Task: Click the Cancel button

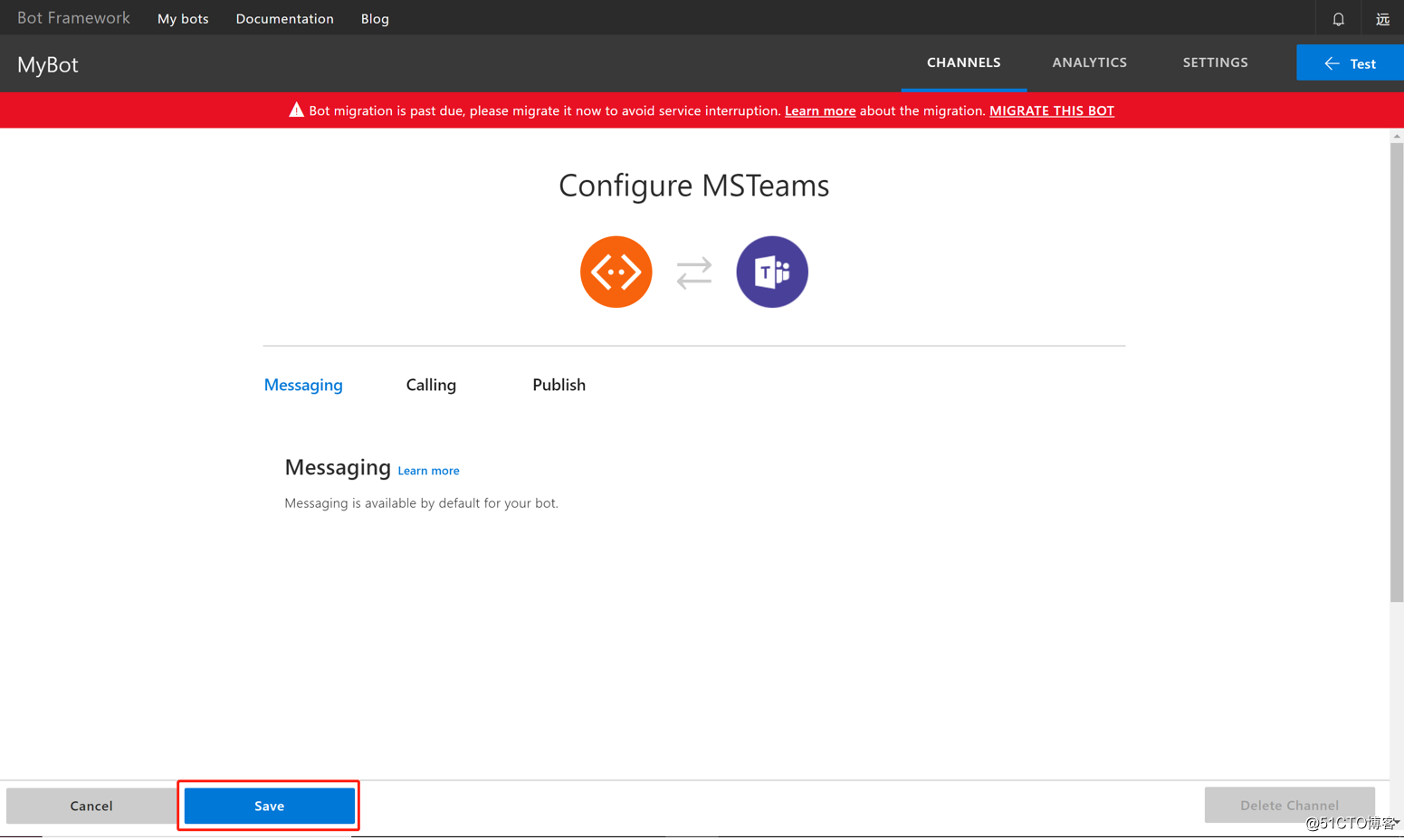Action: coord(91,806)
